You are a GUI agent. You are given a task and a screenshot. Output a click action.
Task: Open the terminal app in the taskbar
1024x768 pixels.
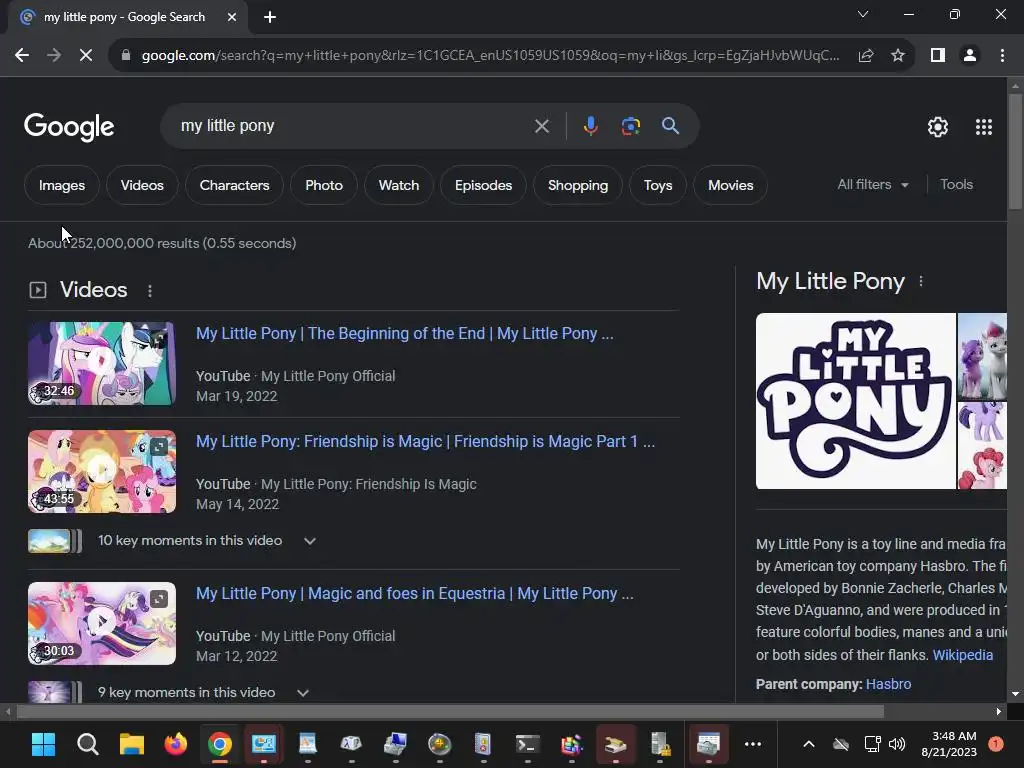pos(528,744)
